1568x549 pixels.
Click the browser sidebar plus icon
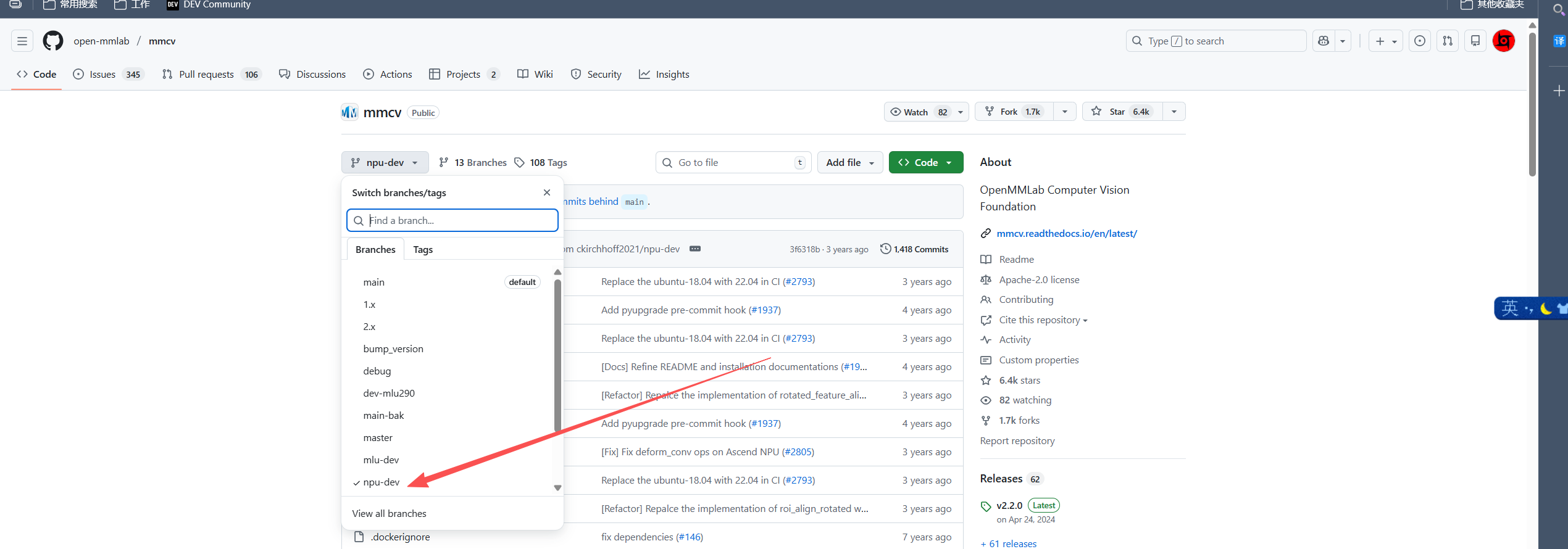[x=1559, y=91]
